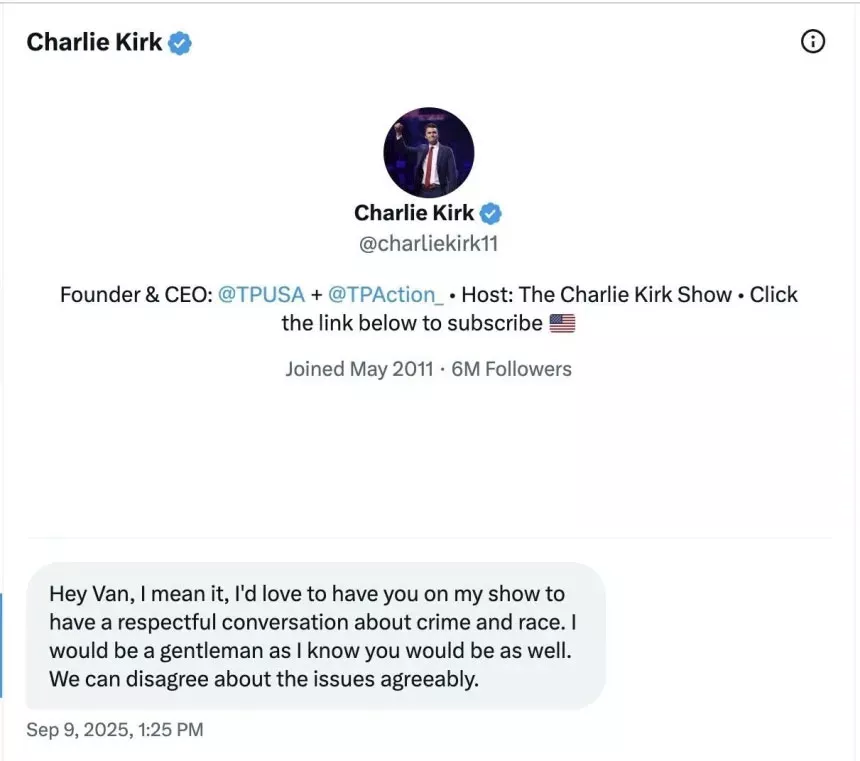Screen dimensions: 860x761
Task: Click the Sep 9, 2025 message timestamp
Action: (115, 729)
